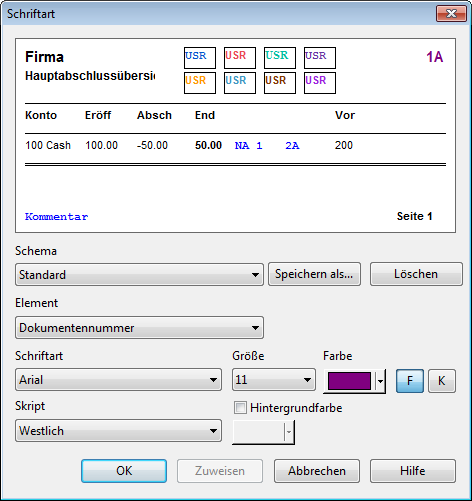Click the 200 value in preview
This screenshot has height=501, width=472.
pyautogui.click(x=344, y=145)
